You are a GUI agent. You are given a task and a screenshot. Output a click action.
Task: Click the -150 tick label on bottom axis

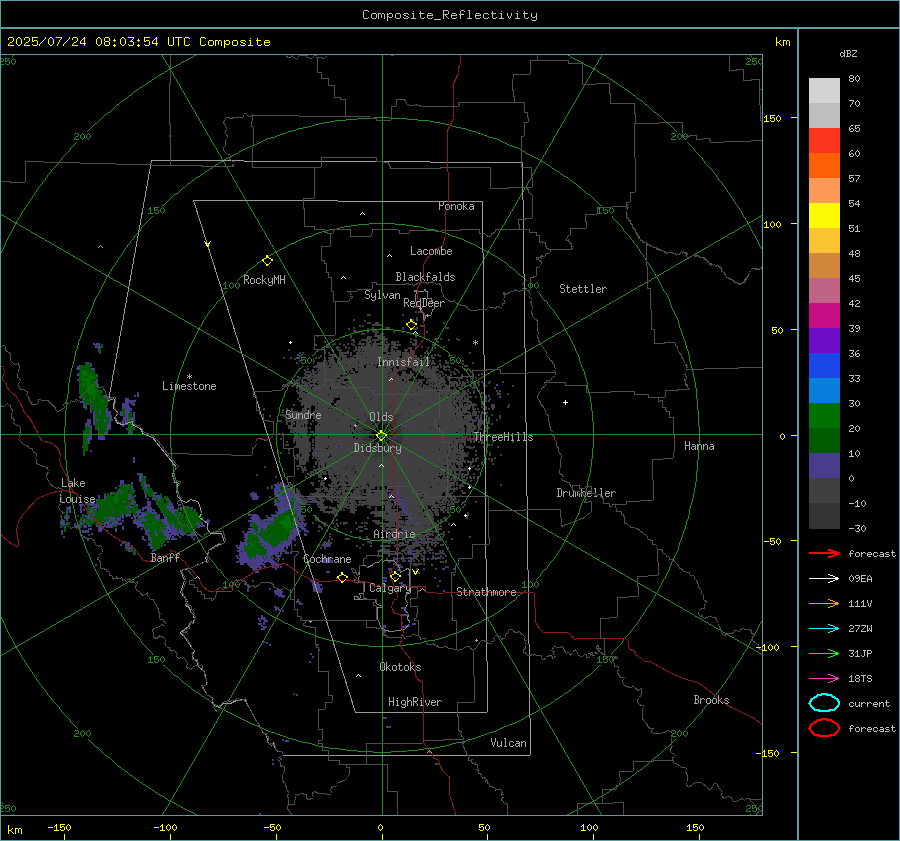point(59,827)
